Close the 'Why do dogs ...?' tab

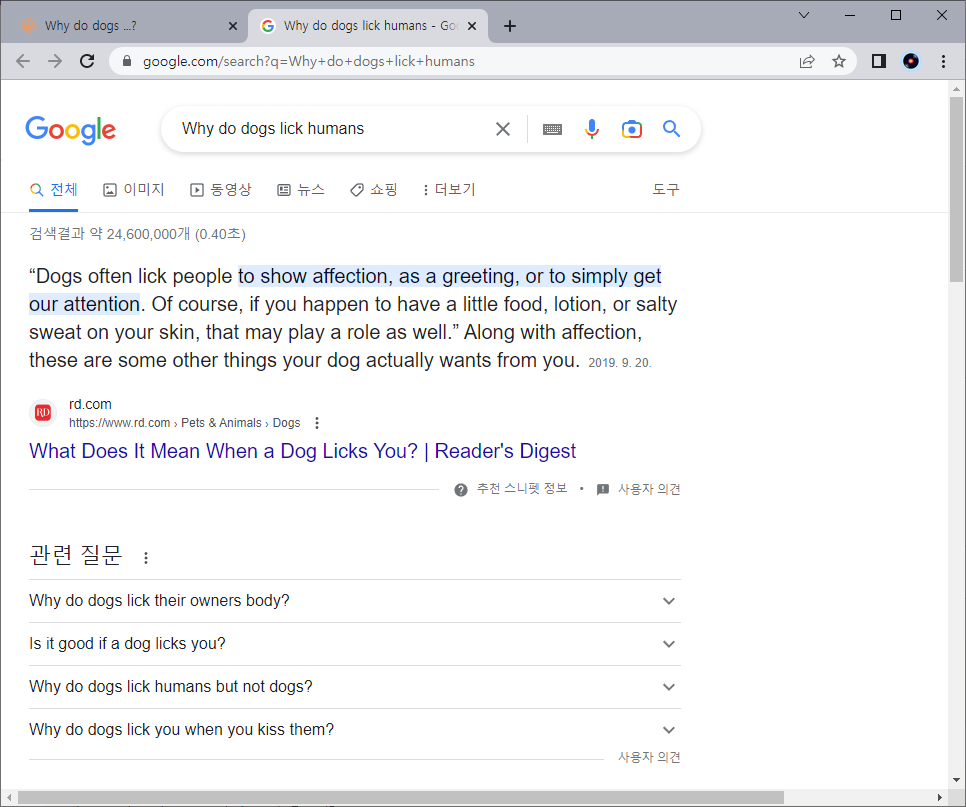click(x=233, y=26)
